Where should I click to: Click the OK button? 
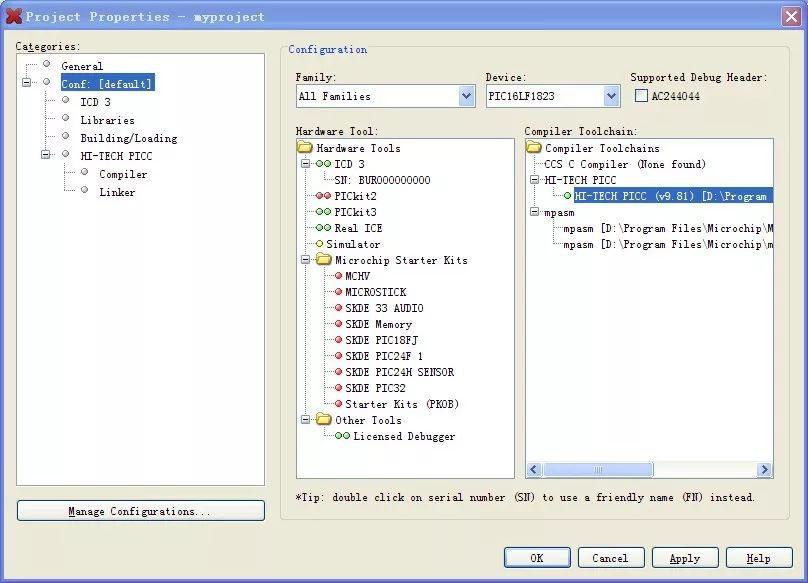pos(537,558)
